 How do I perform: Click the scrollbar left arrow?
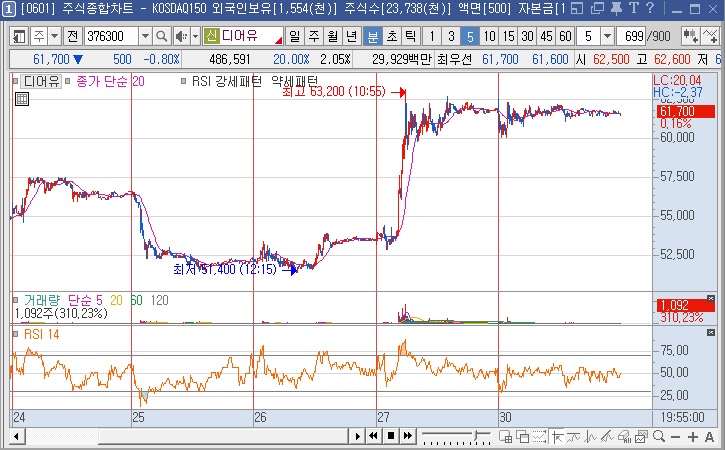[x=17, y=436]
